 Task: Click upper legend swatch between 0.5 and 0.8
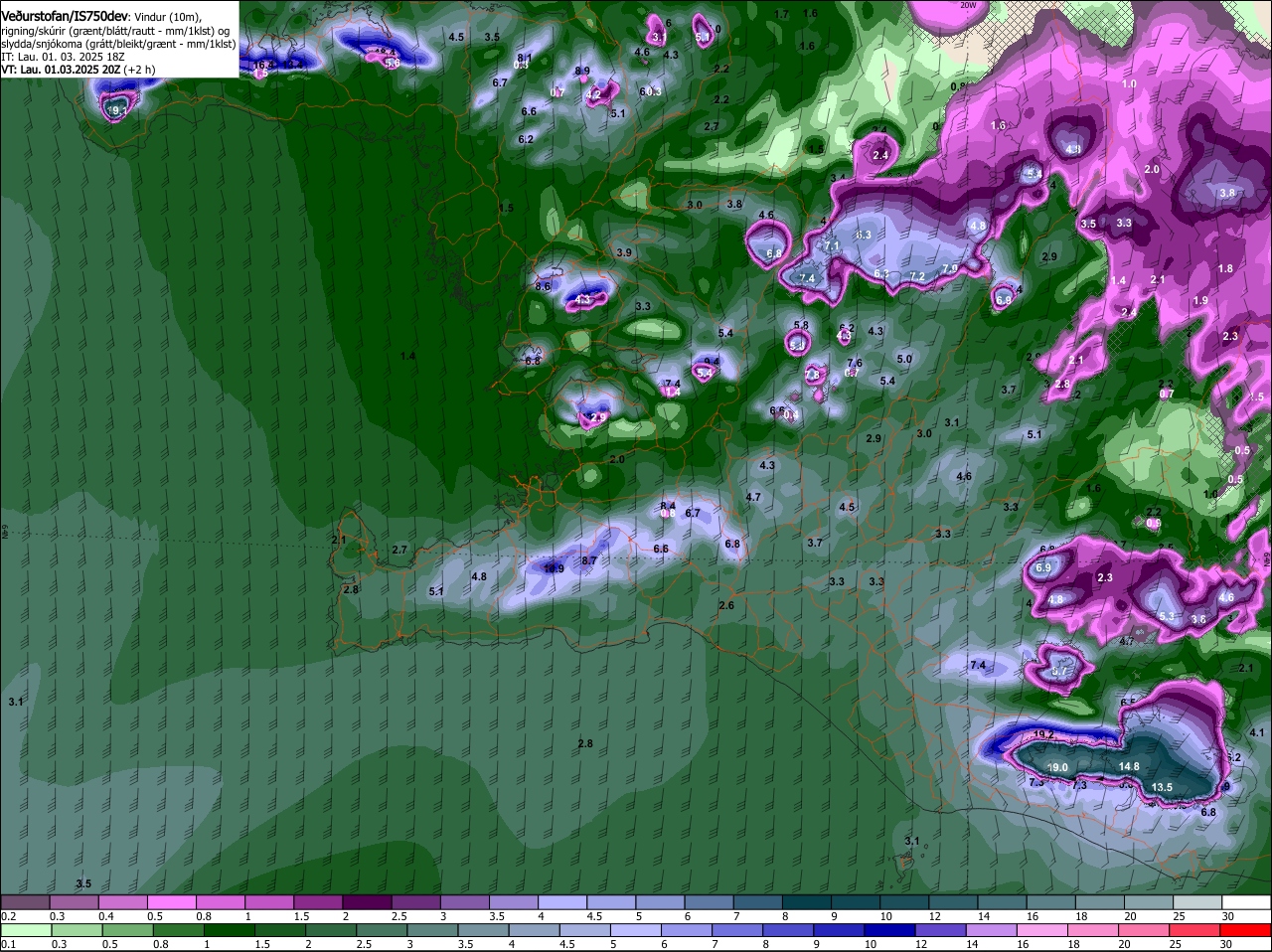[172, 901]
